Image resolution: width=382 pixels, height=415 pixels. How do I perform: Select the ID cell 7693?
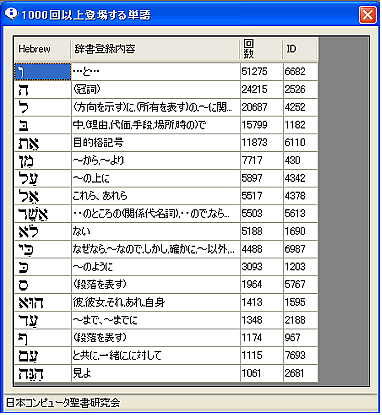301,356
